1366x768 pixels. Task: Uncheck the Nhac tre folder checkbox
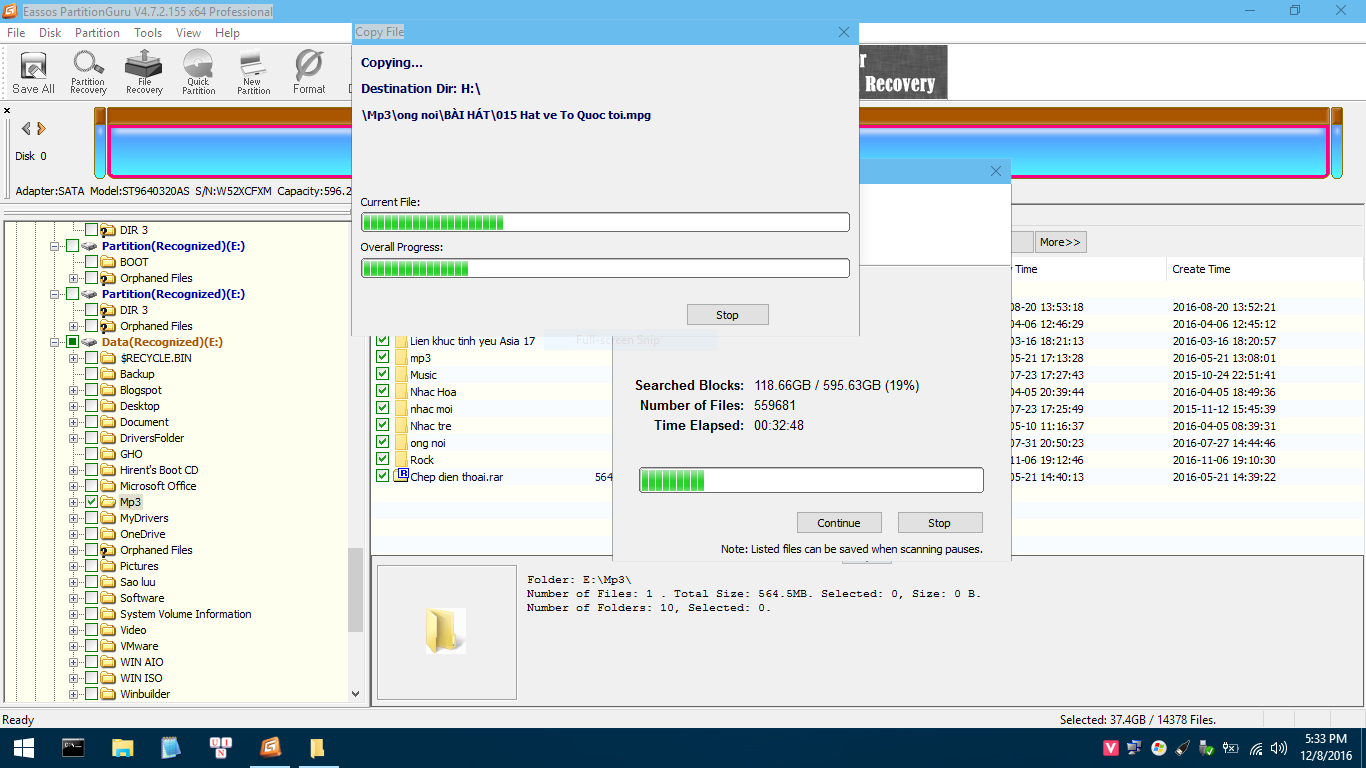tap(382, 425)
